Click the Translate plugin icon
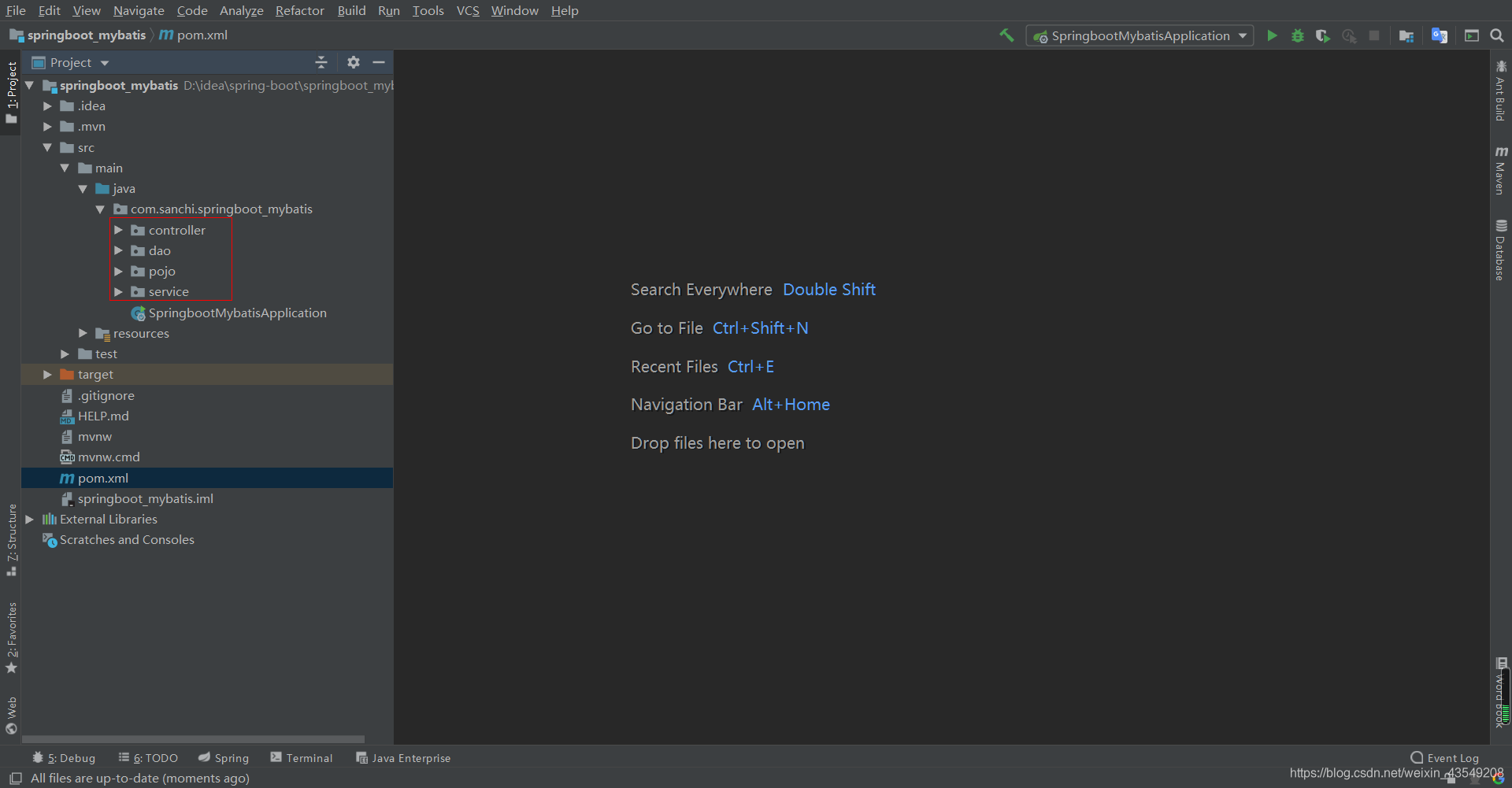 click(1440, 35)
